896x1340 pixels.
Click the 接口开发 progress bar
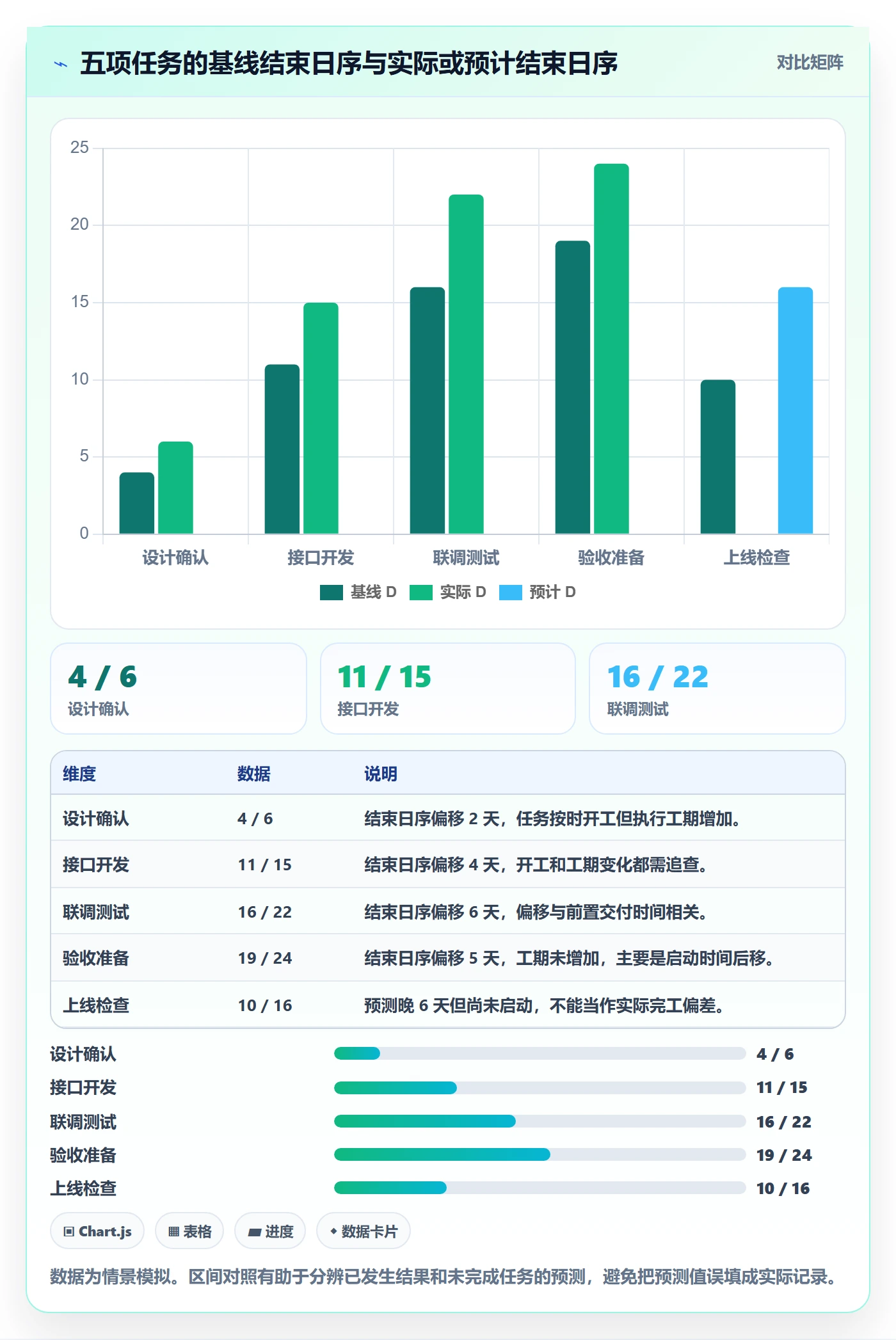540,1087
